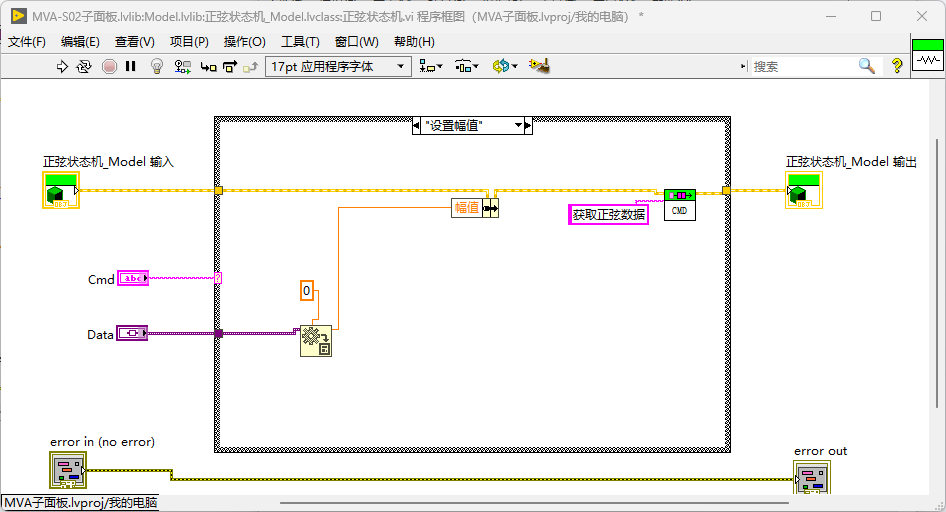The width and height of the screenshot is (946, 512).
Task: Select the 正弦状态机_Model 输入 terminal
Action: point(60,190)
